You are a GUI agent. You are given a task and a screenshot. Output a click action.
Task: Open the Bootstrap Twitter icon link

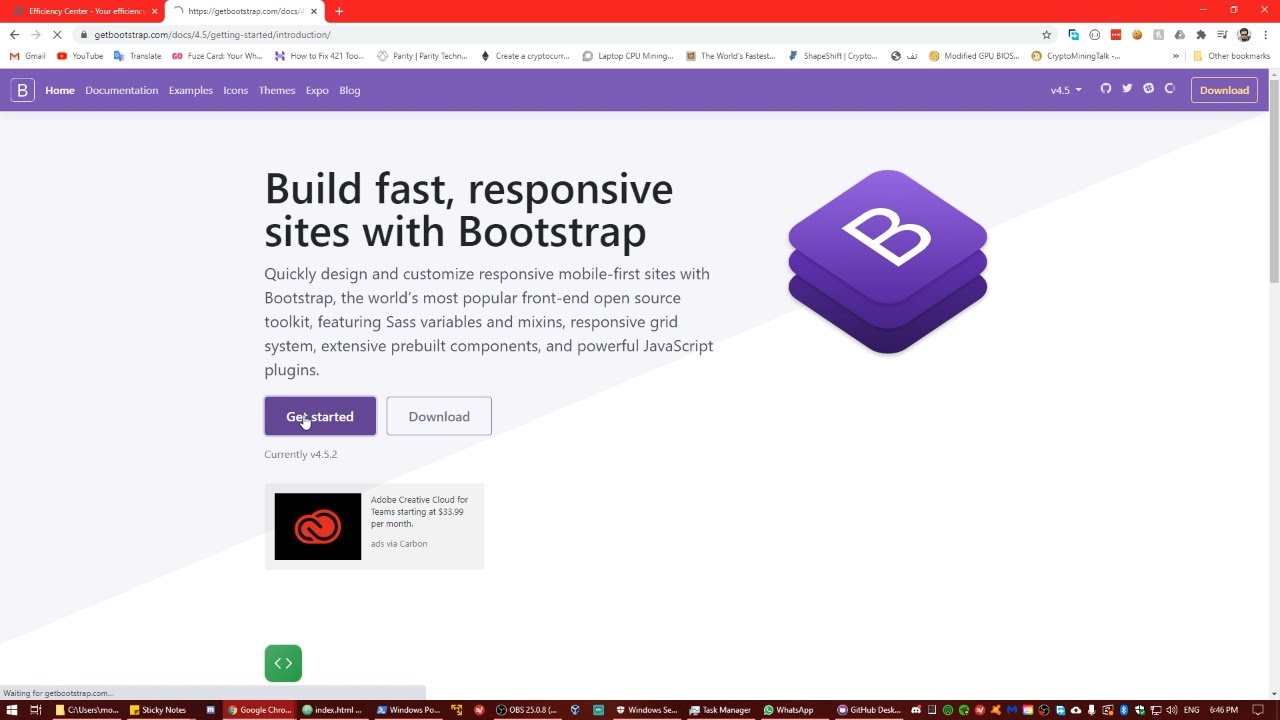click(x=1127, y=89)
